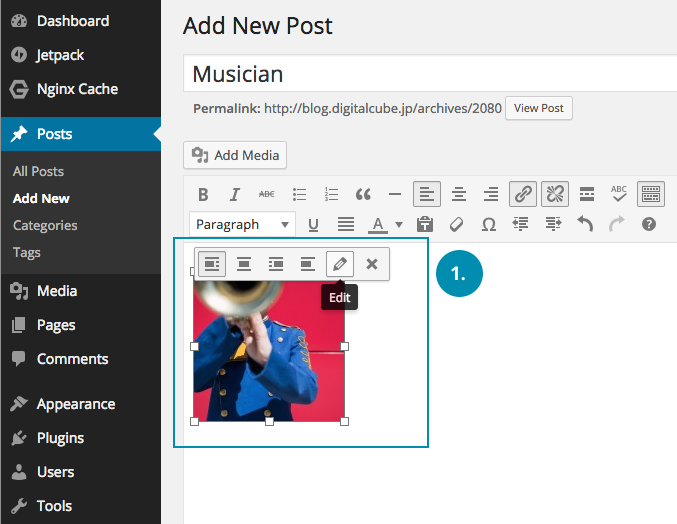Image resolution: width=677 pixels, height=524 pixels.
Task: Open the Paragraph format dropdown
Action: tap(243, 224)
